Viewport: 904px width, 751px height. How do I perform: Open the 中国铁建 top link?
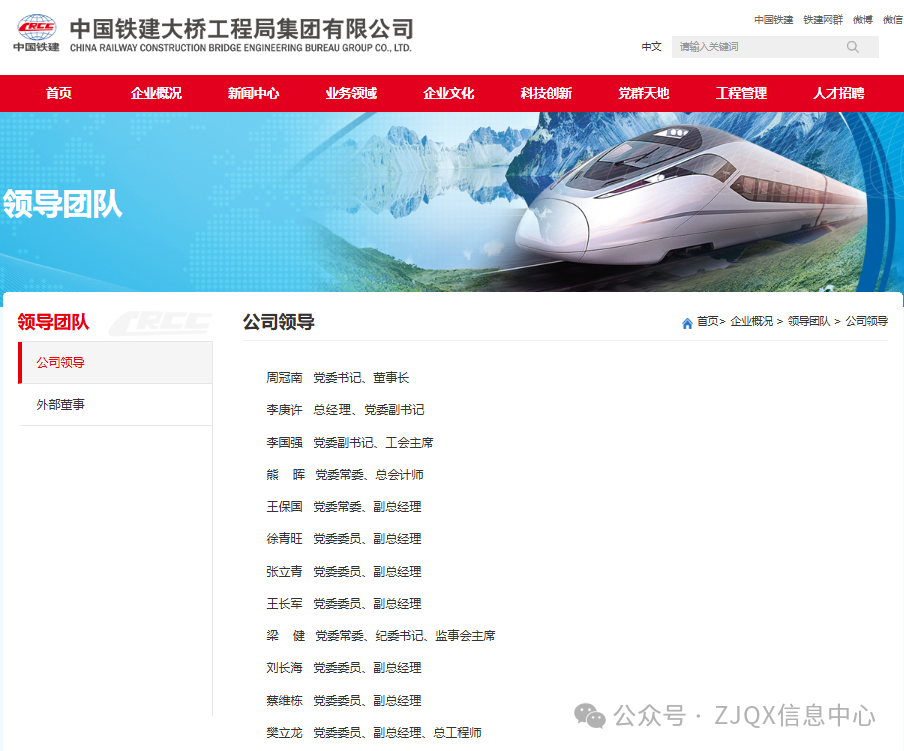(x=773, y=20)
